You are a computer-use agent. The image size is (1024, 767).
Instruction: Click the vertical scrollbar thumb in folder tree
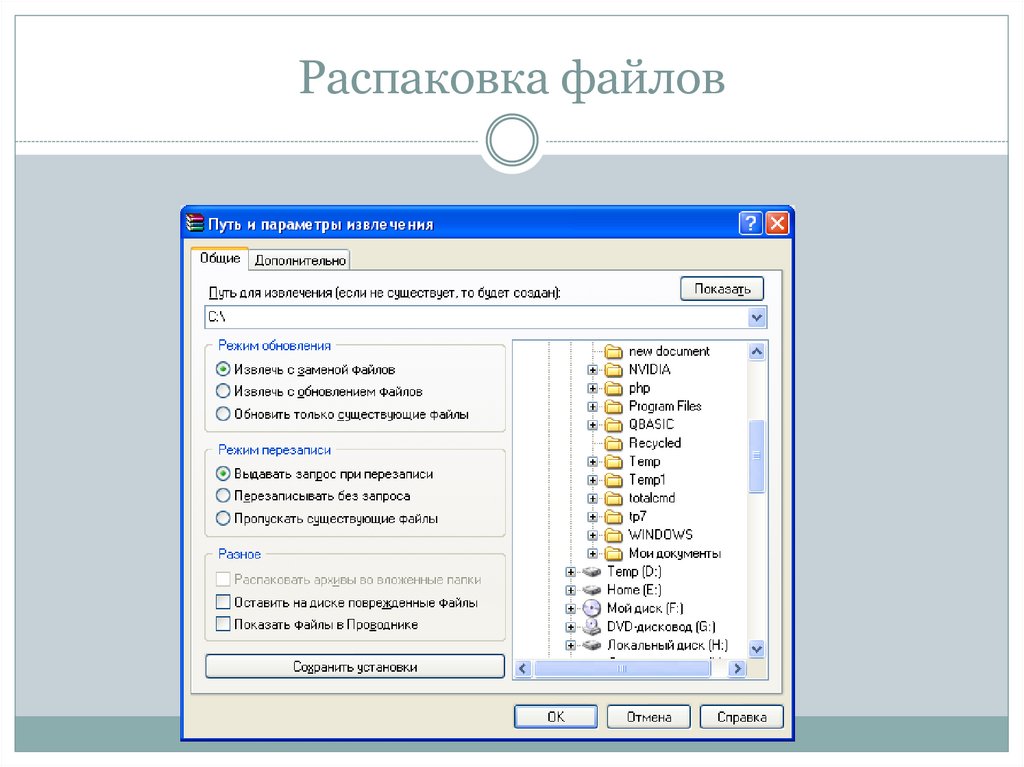[756, 455]
